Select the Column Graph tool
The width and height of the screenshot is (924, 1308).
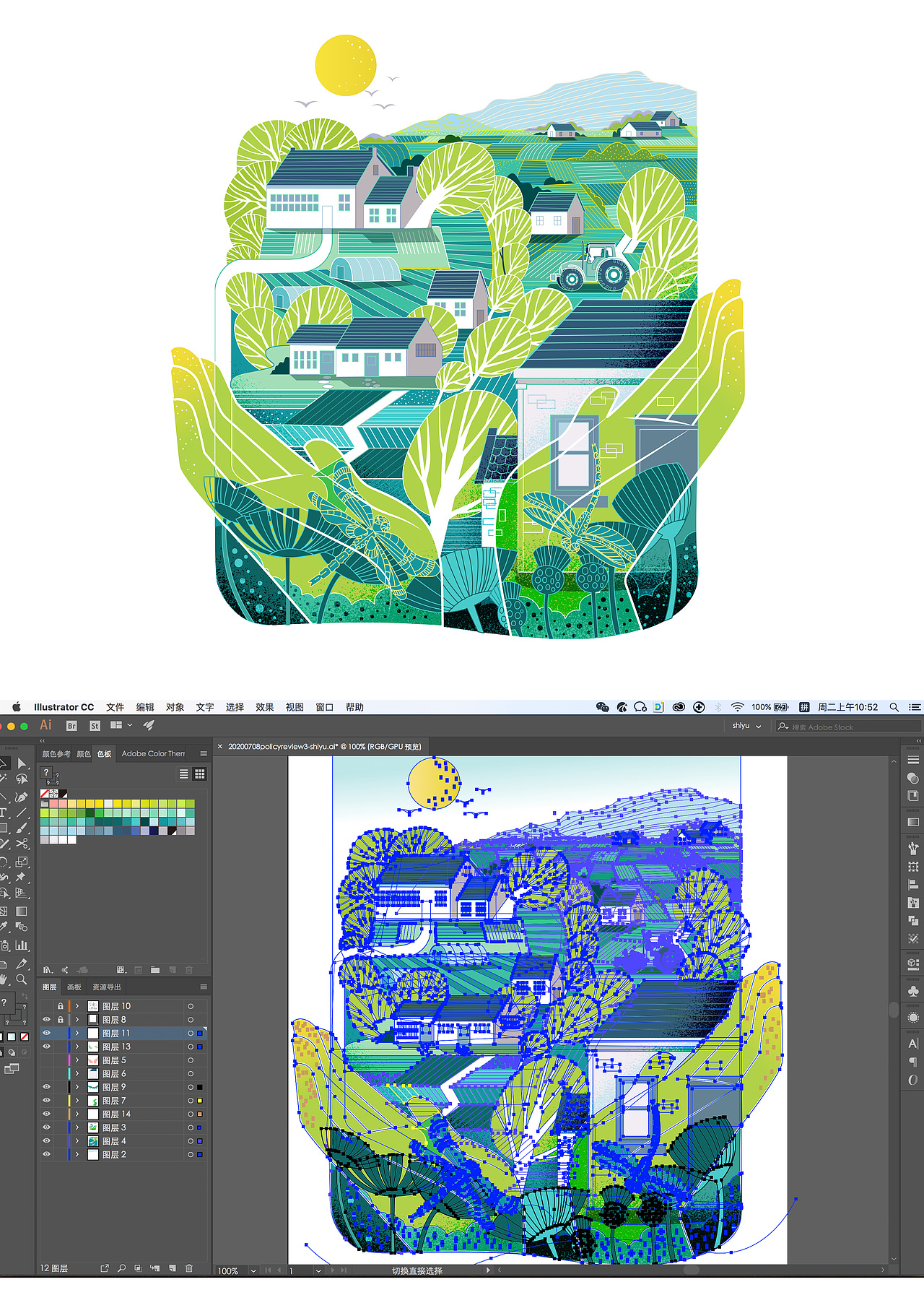click(22, 945)
